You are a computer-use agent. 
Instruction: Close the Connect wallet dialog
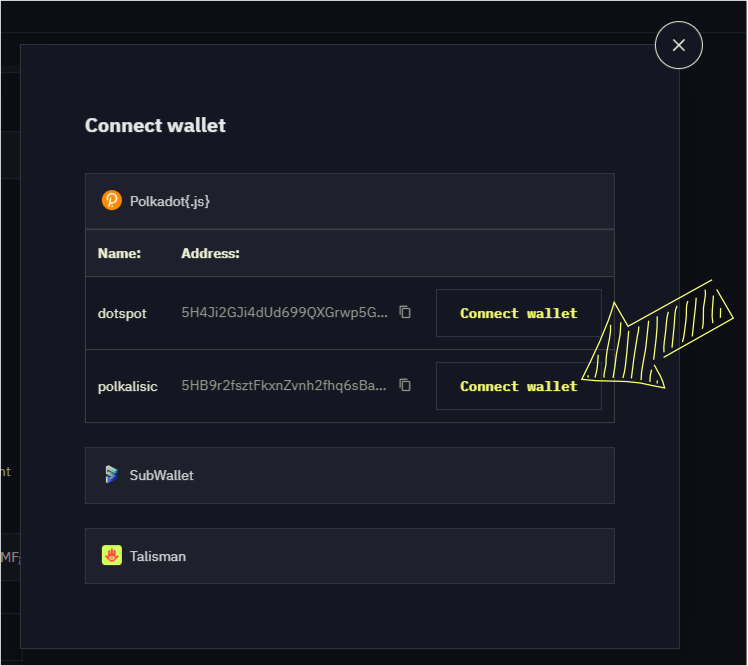pyautogui.click(x=678, y=45)
